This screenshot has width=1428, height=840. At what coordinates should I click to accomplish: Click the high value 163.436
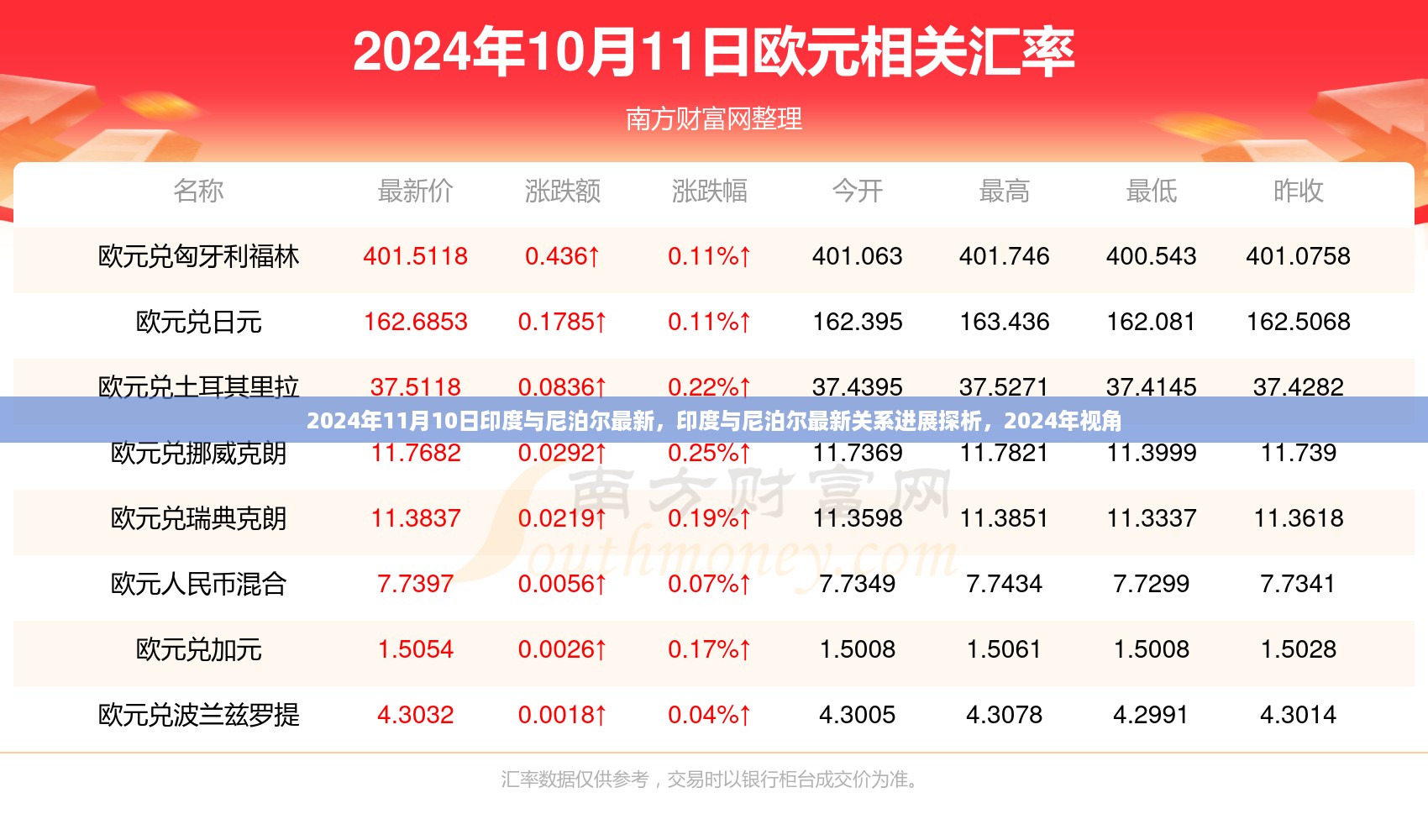[x=1004, y=322]
